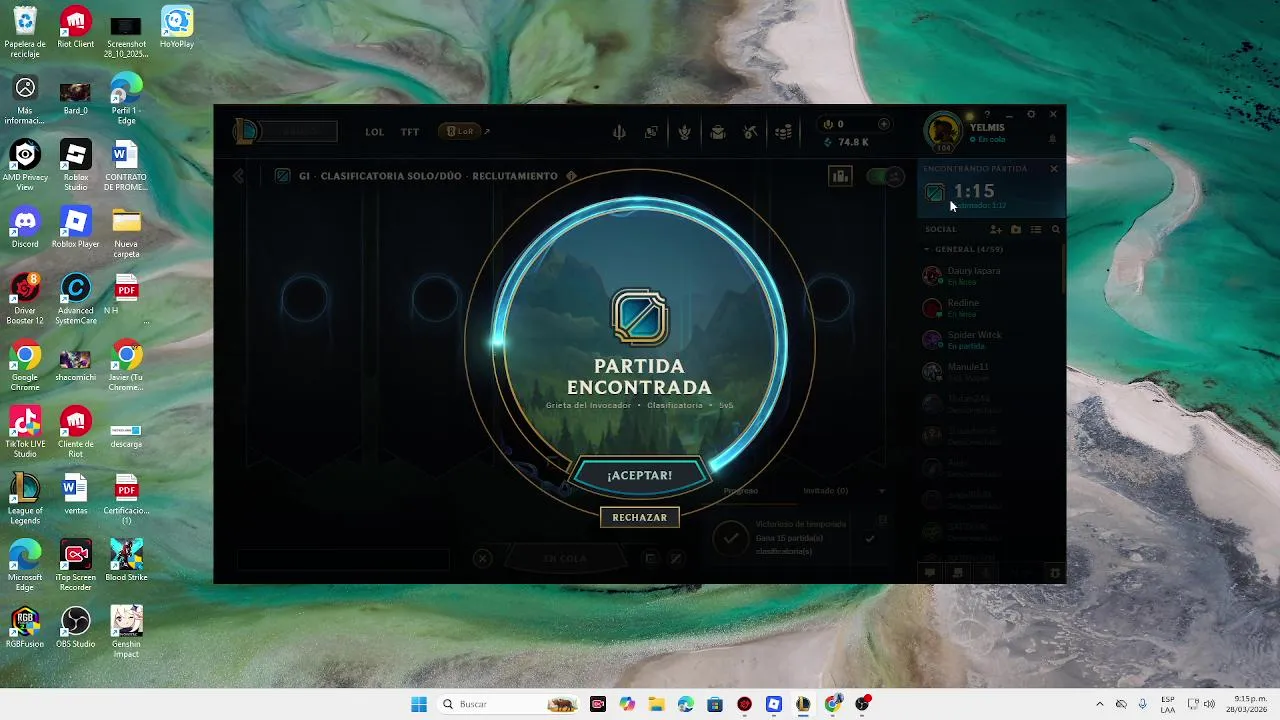Screen dimensions: 1280x720
Task: Click the queue info diamond next to RECLUTAMIENTO
Action: (x=571, y=176)
